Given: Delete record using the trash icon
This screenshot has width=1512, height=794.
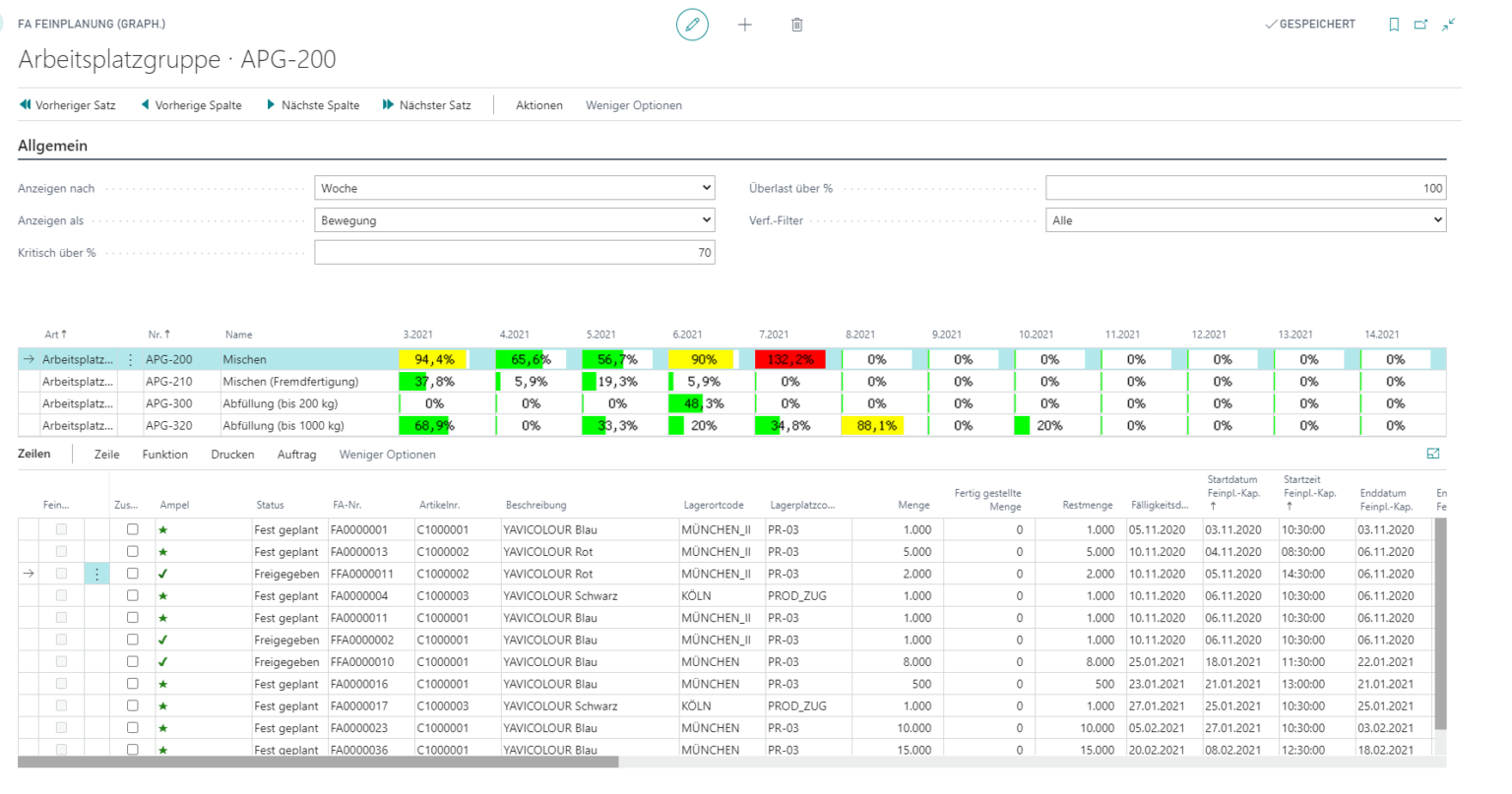Looking at the screenshot, I should click(x=797, y=25).
